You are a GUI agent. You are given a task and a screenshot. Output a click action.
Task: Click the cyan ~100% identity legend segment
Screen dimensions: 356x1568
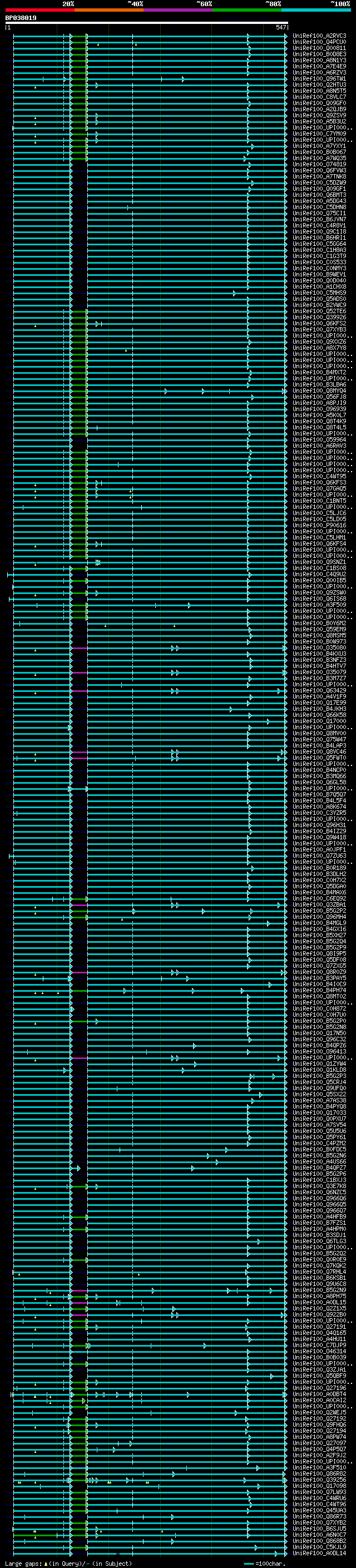tap(316, 10)
